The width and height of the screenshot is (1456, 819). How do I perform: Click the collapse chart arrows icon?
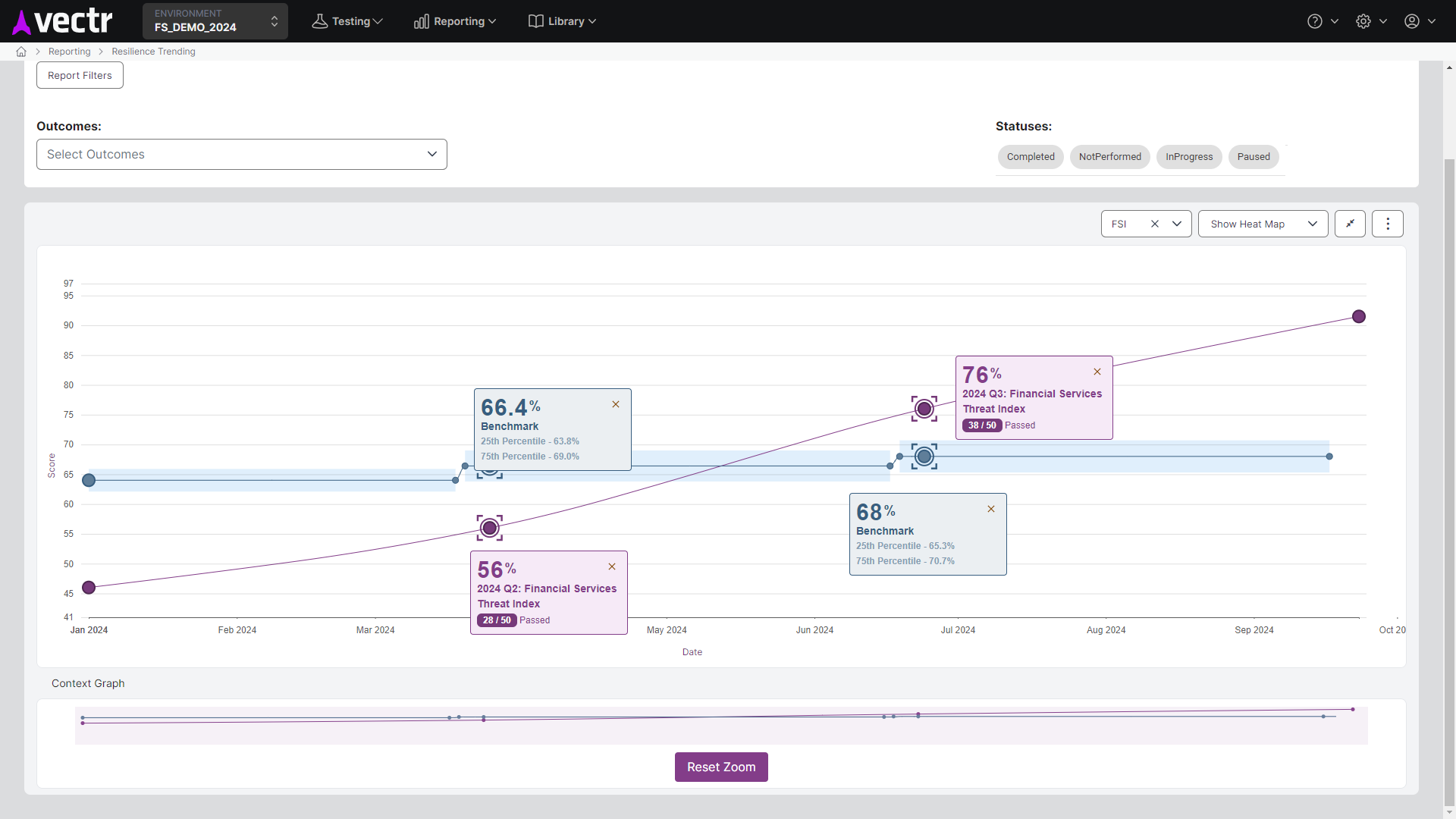[1350, 224]
